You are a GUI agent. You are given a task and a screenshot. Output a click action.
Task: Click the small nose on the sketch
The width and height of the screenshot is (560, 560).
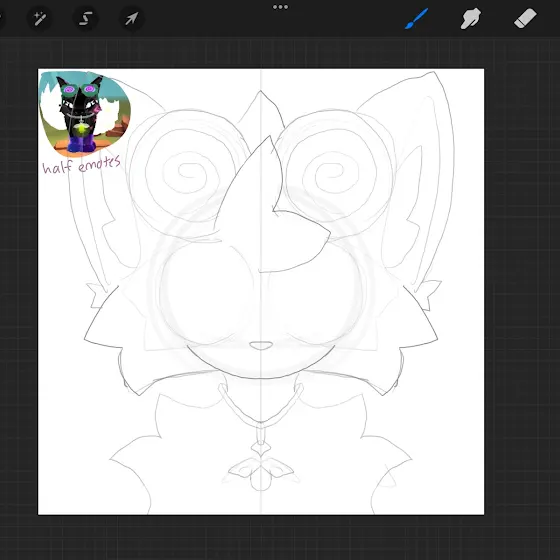[261, 345]
